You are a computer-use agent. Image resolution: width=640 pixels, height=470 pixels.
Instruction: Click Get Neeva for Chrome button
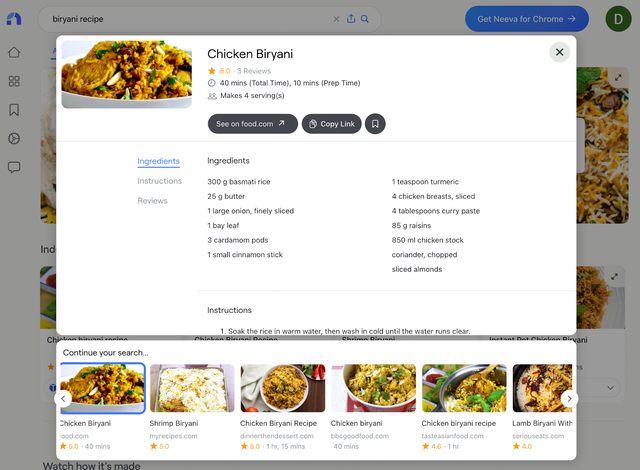[x=527, y=19]
